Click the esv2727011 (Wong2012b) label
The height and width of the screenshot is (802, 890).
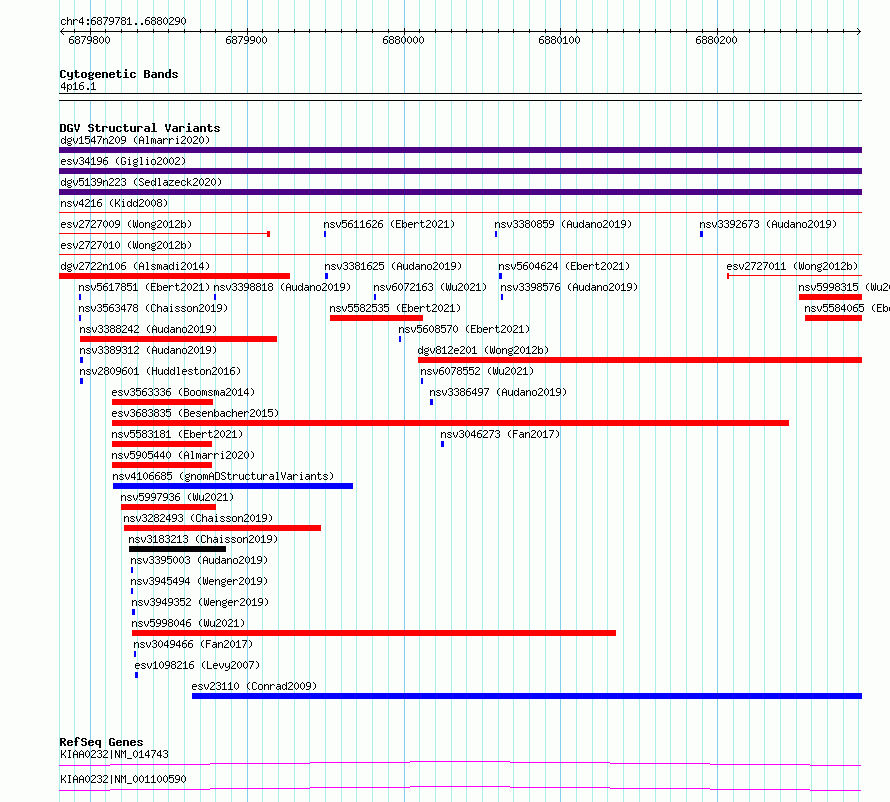tap(792, 266)
